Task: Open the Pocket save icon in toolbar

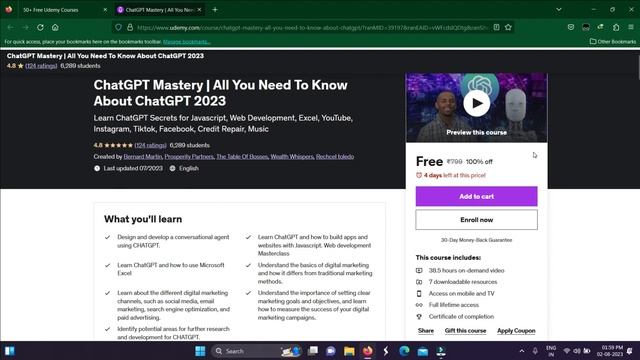Action: coord(571,27)
